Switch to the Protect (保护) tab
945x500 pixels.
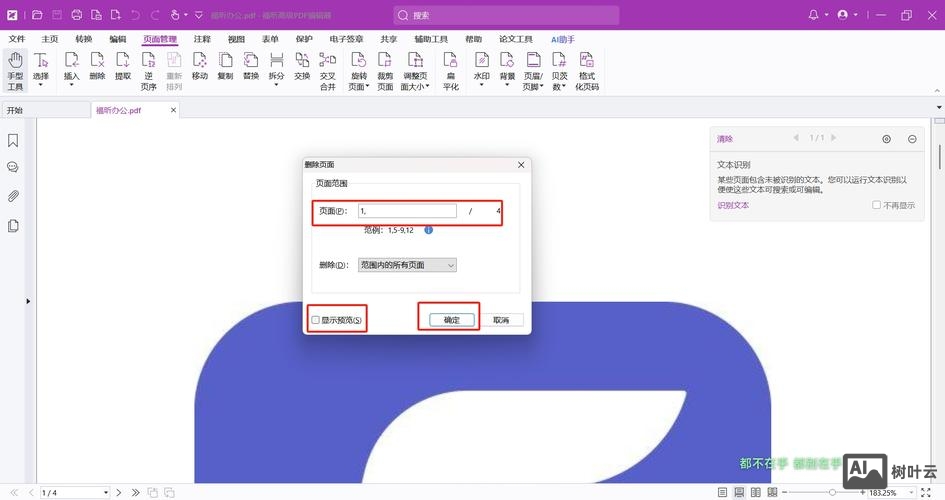point(304,39)
